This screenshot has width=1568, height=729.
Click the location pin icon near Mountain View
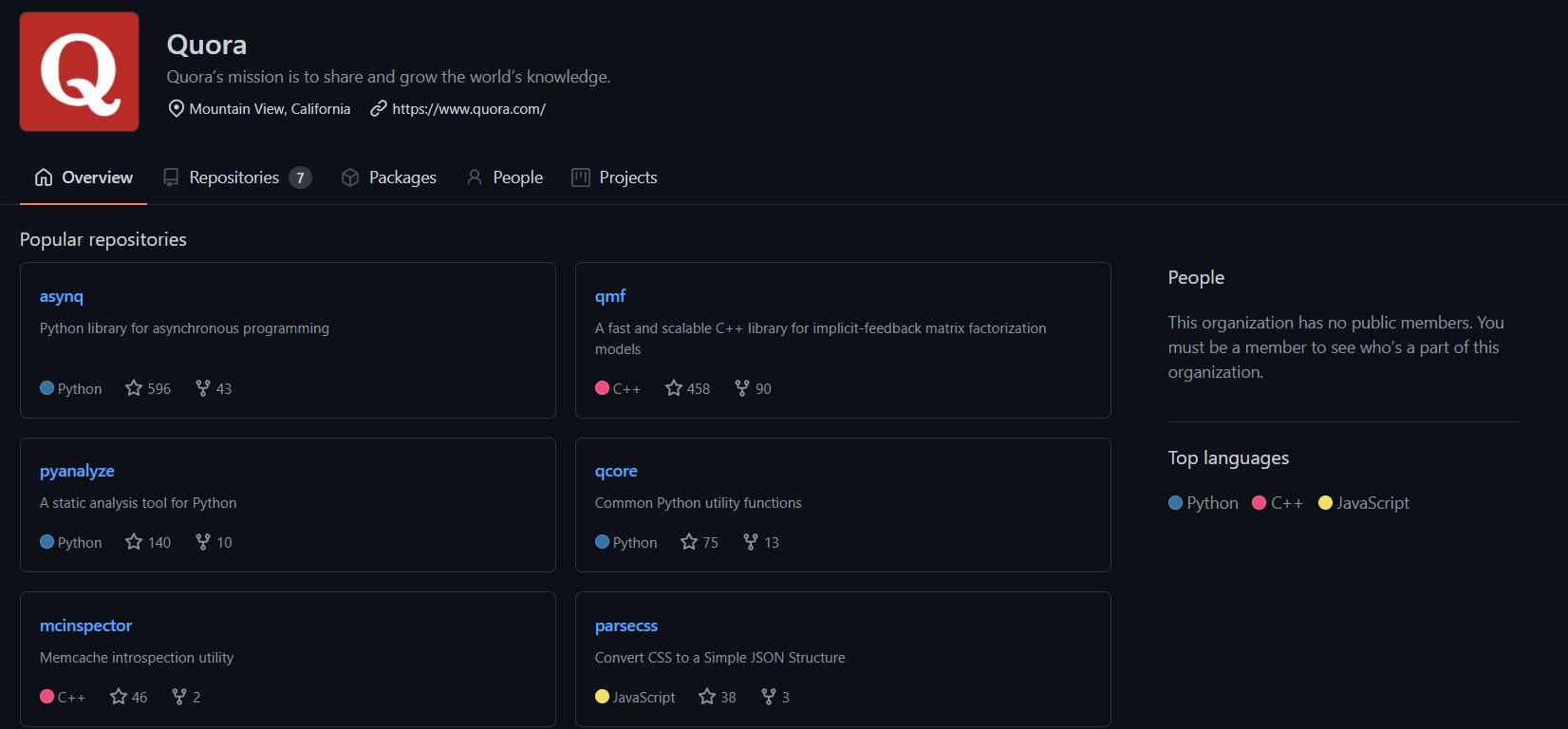click(177, 108)
